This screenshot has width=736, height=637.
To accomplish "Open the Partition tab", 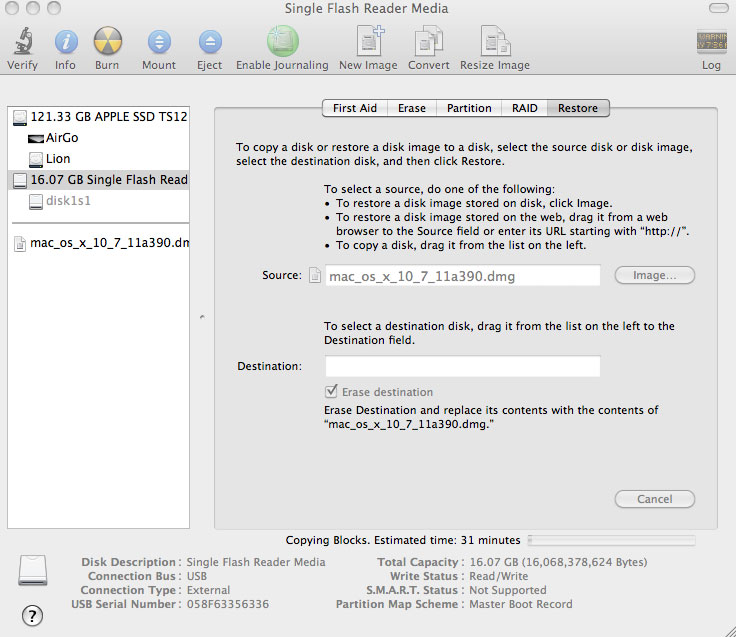I will point(469,108).
